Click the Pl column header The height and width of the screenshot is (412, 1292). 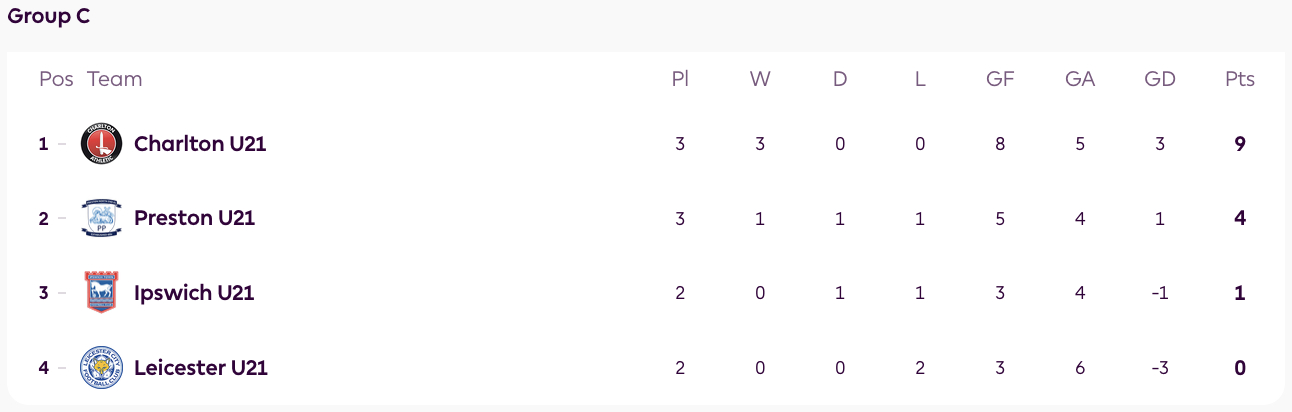point(680,79)
